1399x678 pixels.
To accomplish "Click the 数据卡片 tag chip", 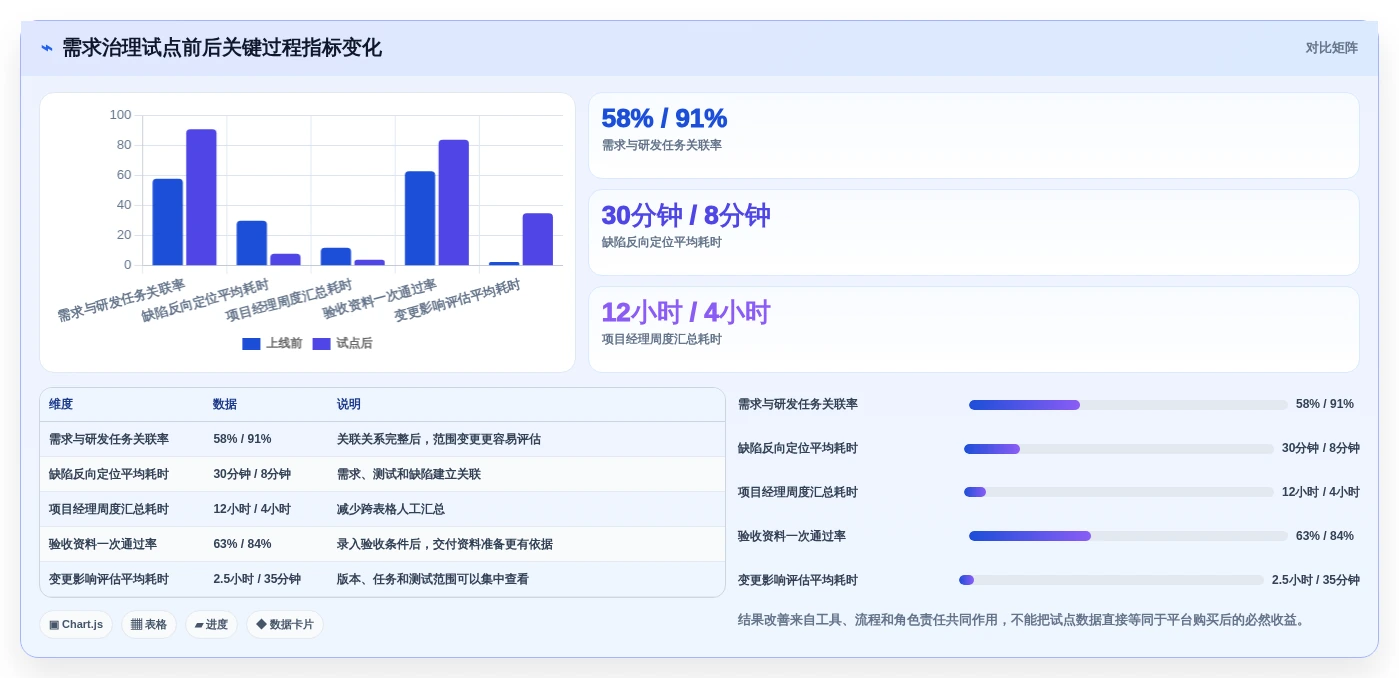I will 285,625.
